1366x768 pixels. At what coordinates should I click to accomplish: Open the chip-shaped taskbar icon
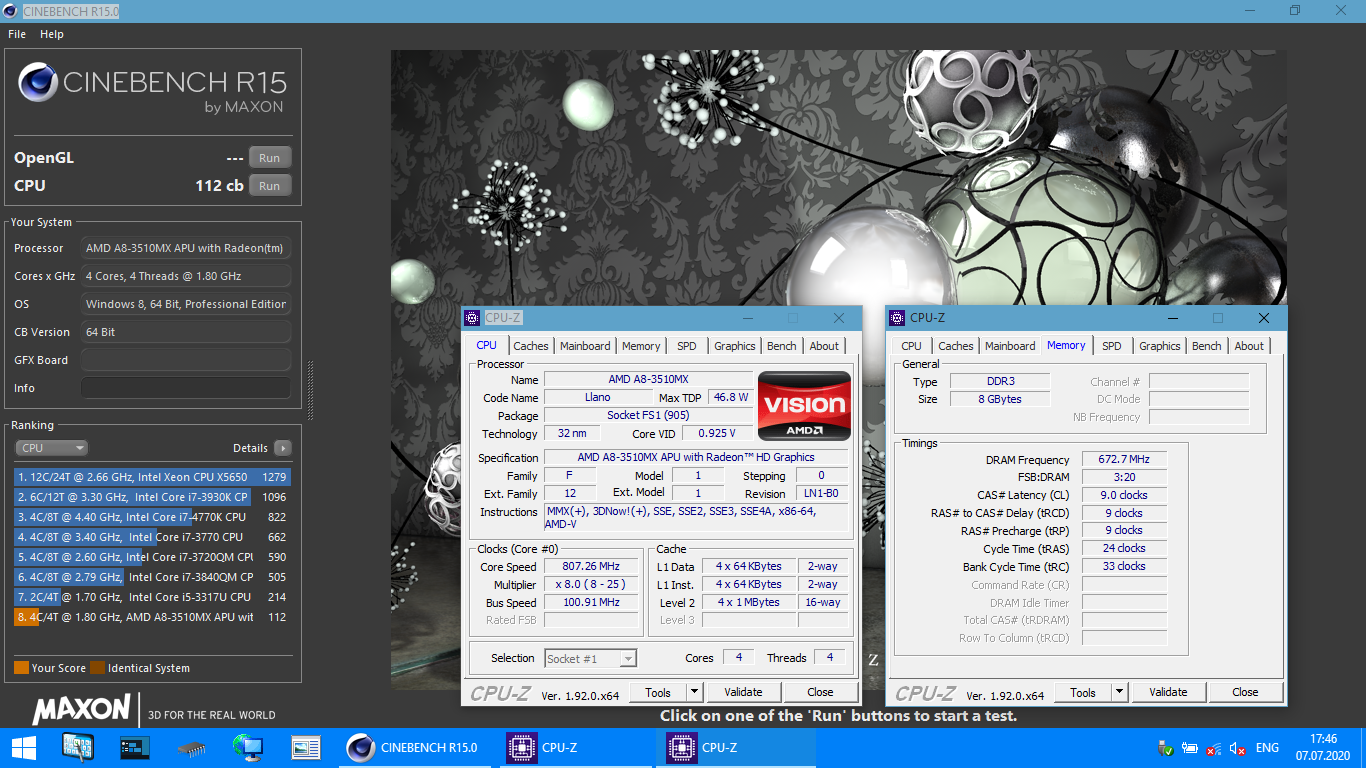coord(191,747)
